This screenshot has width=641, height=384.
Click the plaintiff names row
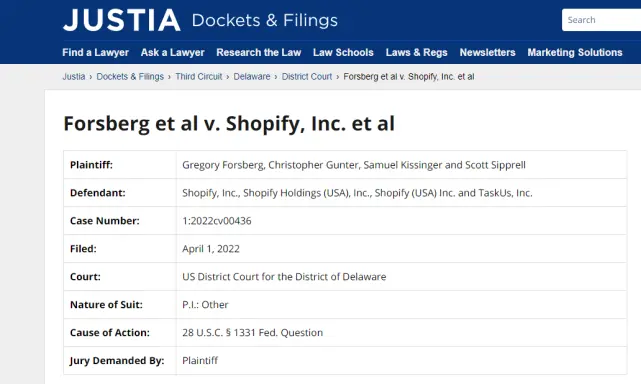click(345, 165)
